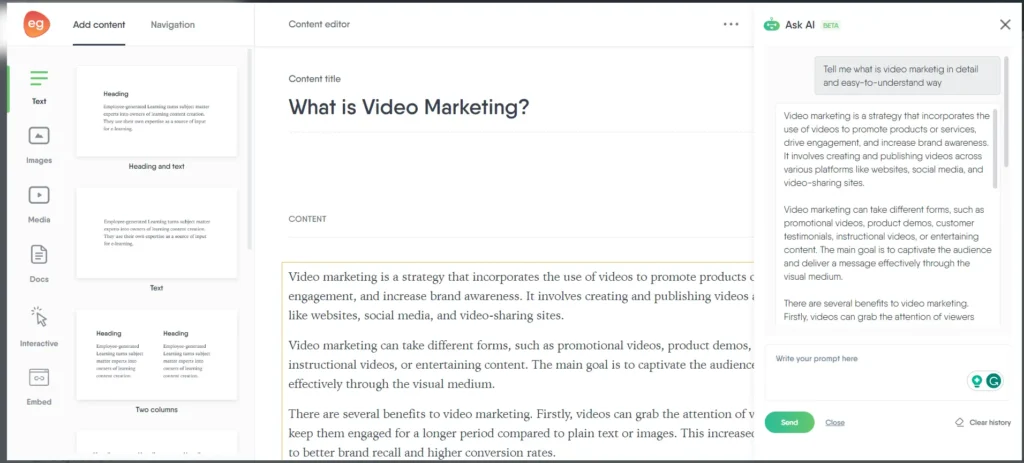Click the Content editor label

coord(319,24)
